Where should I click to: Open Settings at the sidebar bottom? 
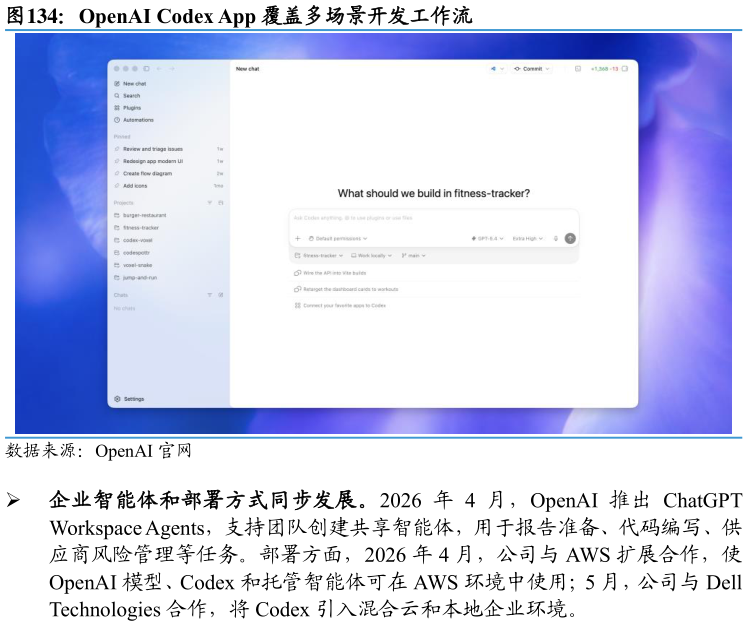coord(129,399)
